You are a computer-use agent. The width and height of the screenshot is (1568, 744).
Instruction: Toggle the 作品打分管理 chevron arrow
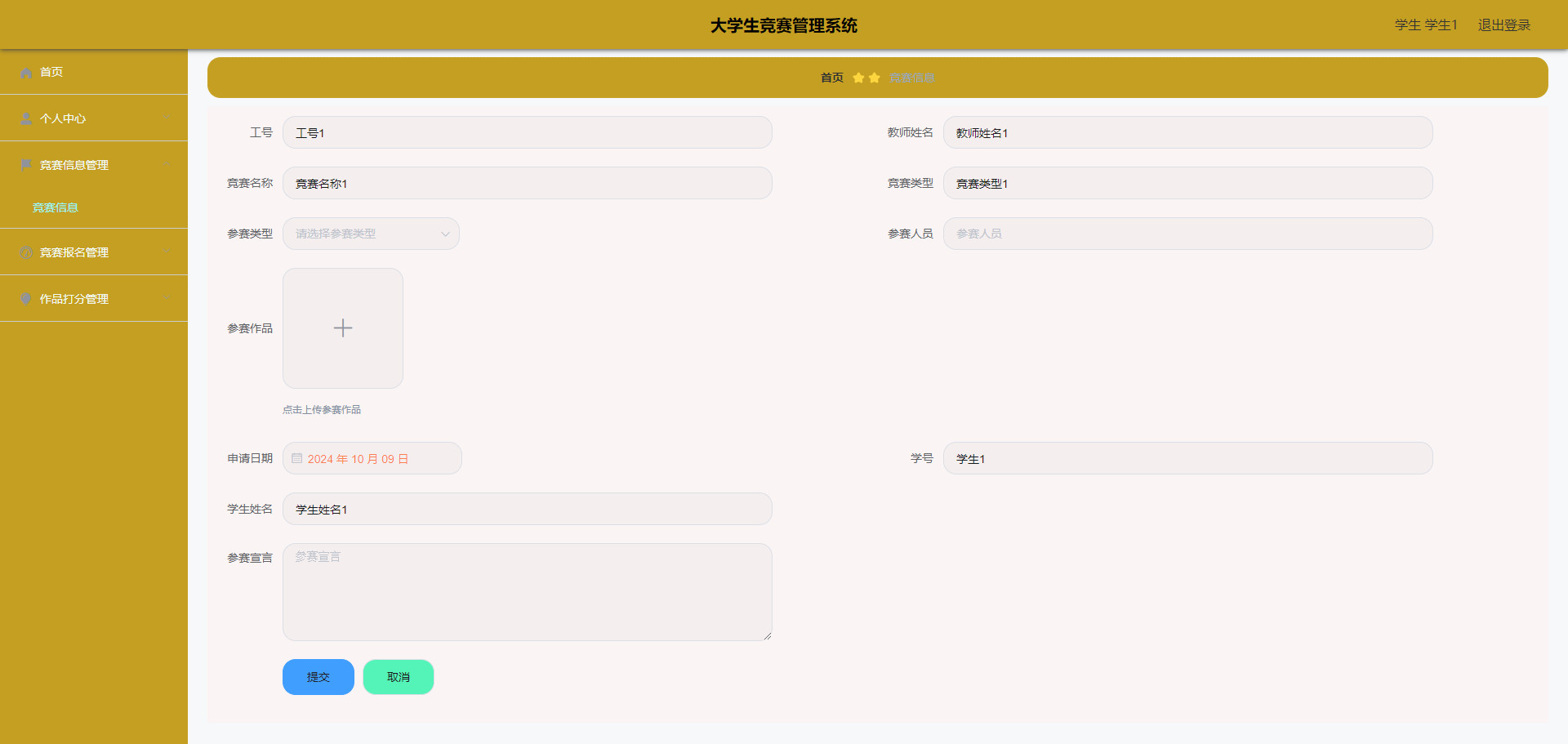coord(167,299)
